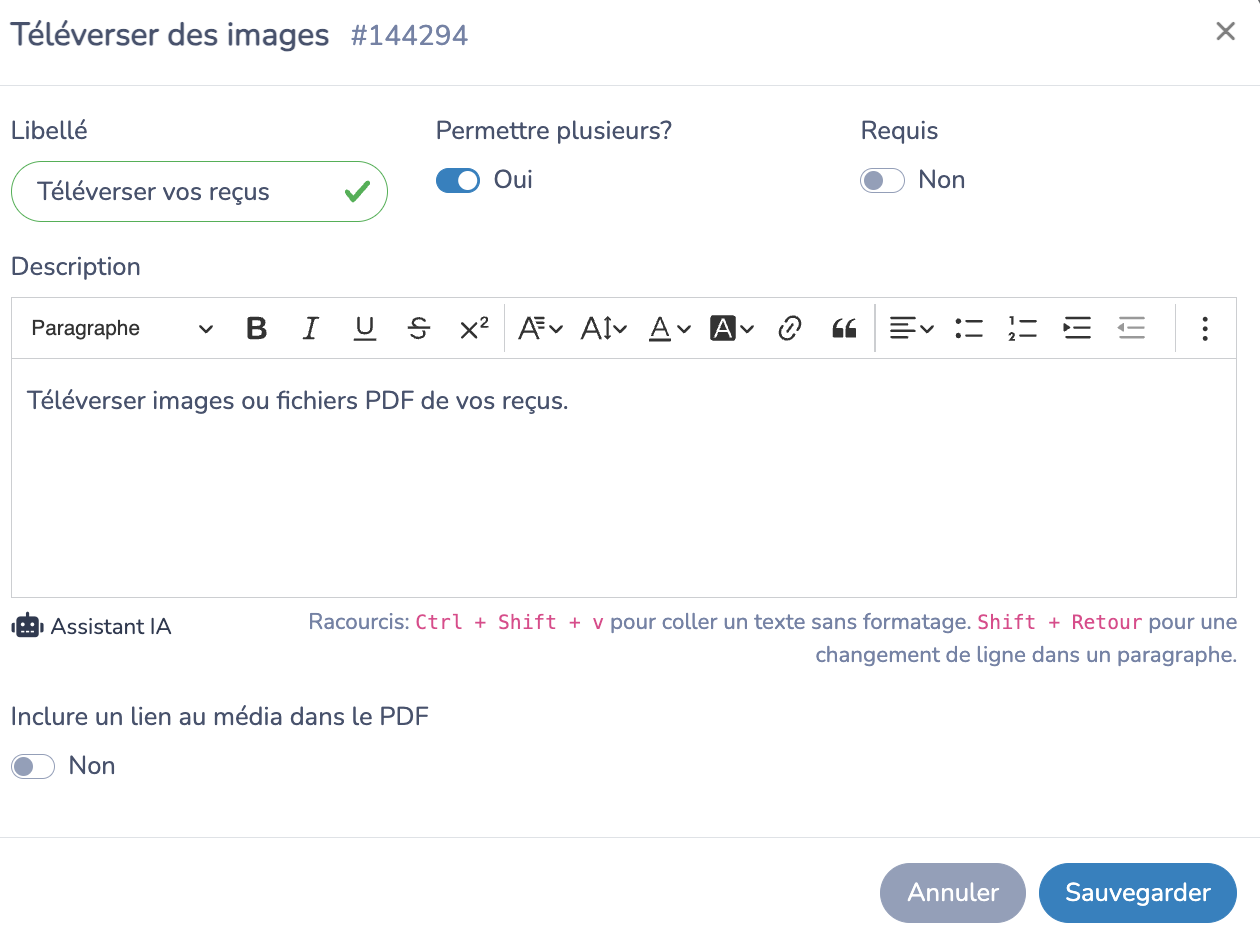Open the background highlight color picker
The width and height of the screenshot is (1260, 930).
pyautogui.click(x=732, y=328)
